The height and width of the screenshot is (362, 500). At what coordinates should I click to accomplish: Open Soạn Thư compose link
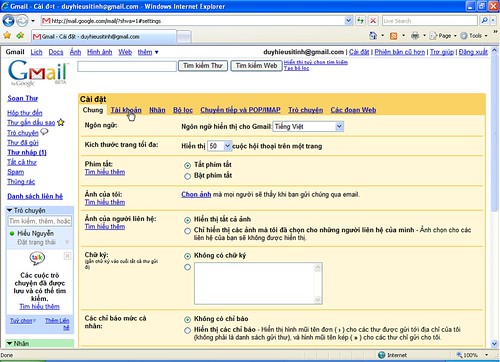tap(22, 98)
